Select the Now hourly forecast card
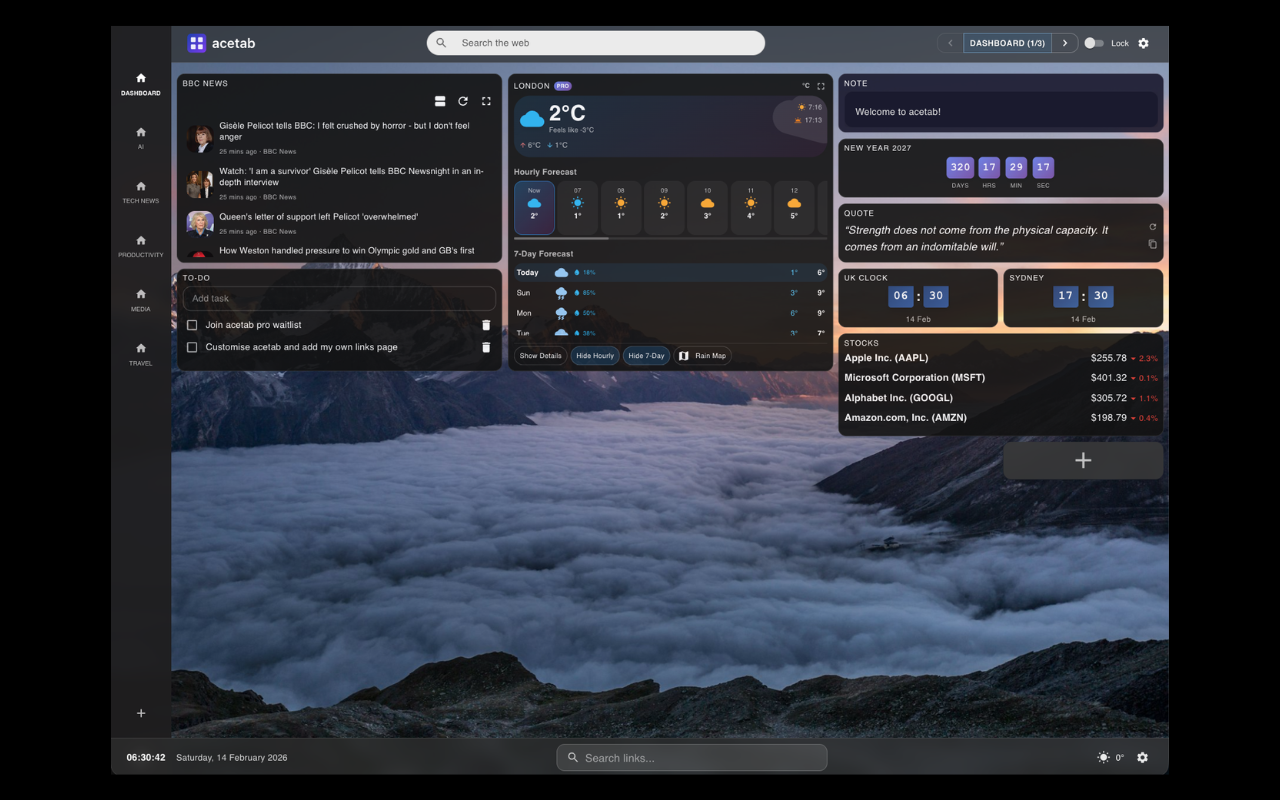Image resolution: width=1280 pixels, height=800 pixels. pos(534,207)
